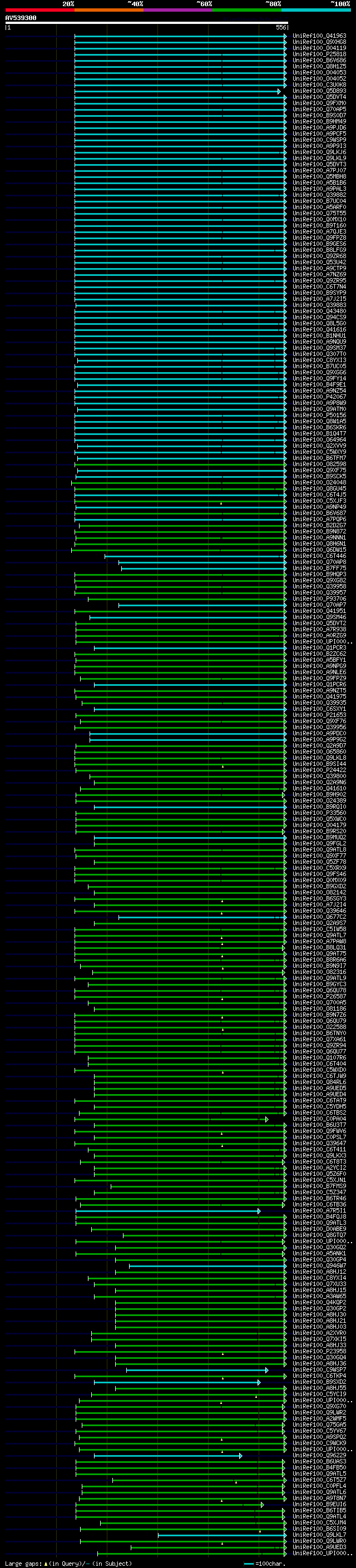Click the purple ~60% identity color segment
This screenshot has width=356, height=1568.
pos(179,10)
